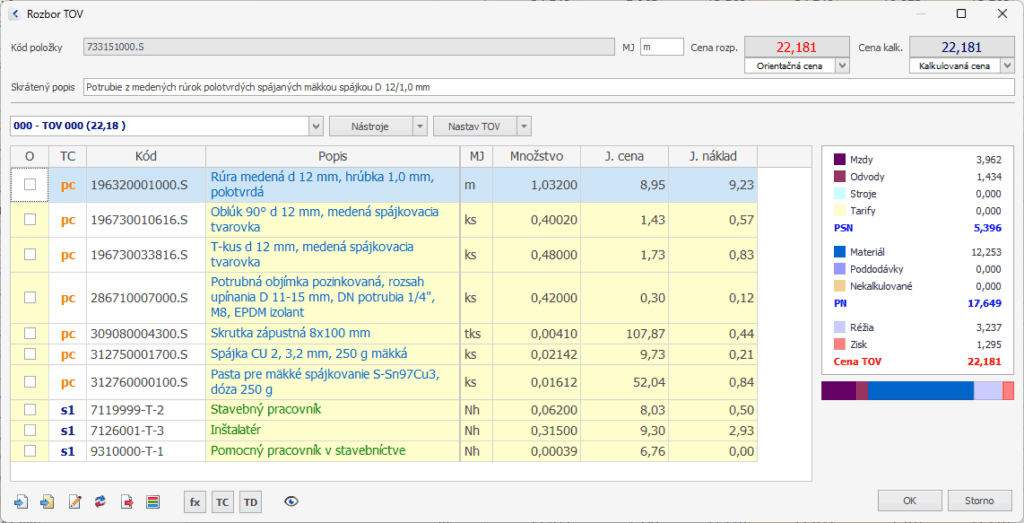Click the yellow document with arrow icon
1024x523 pixels.
click(47, 501)
